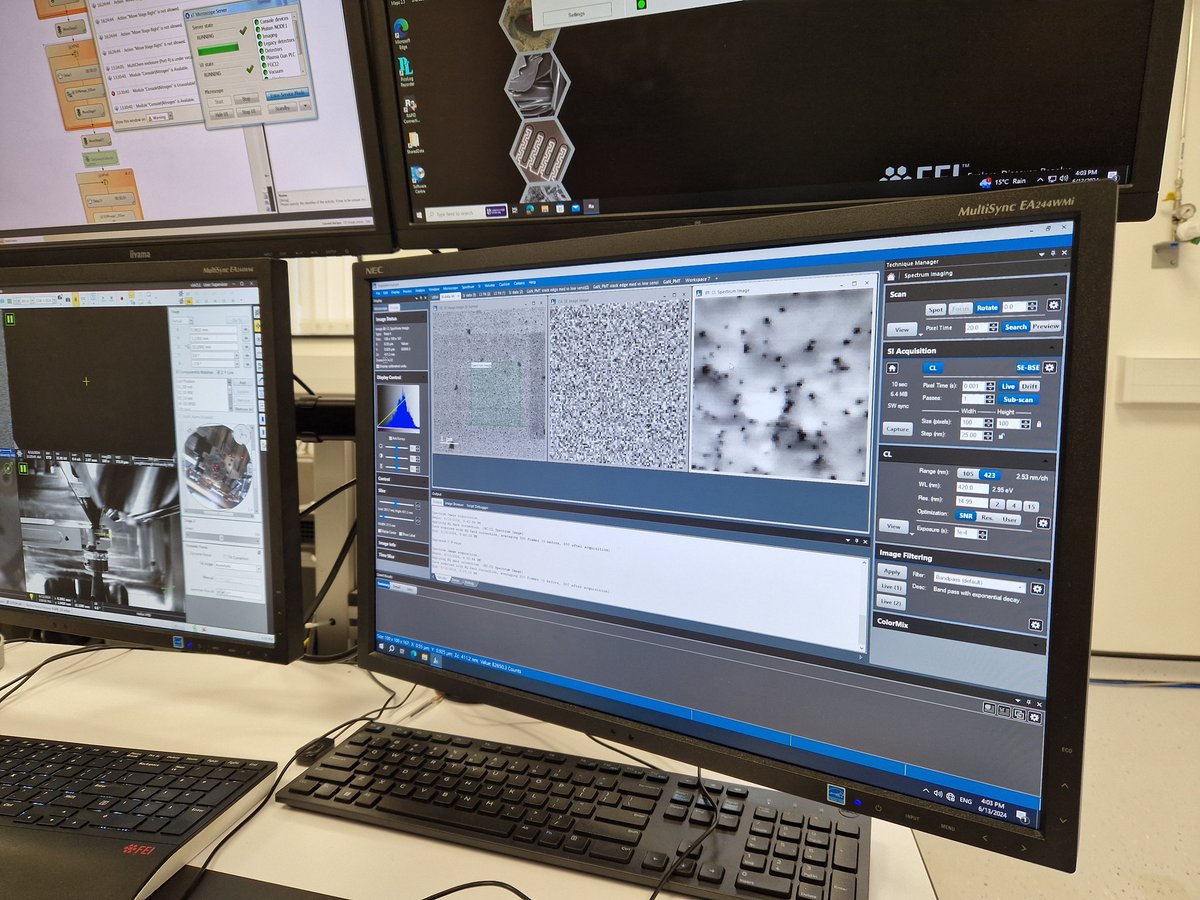
Task: Open the SI Acquisition settings gear
Action: pyautogui.click(x=1049, y=367)
